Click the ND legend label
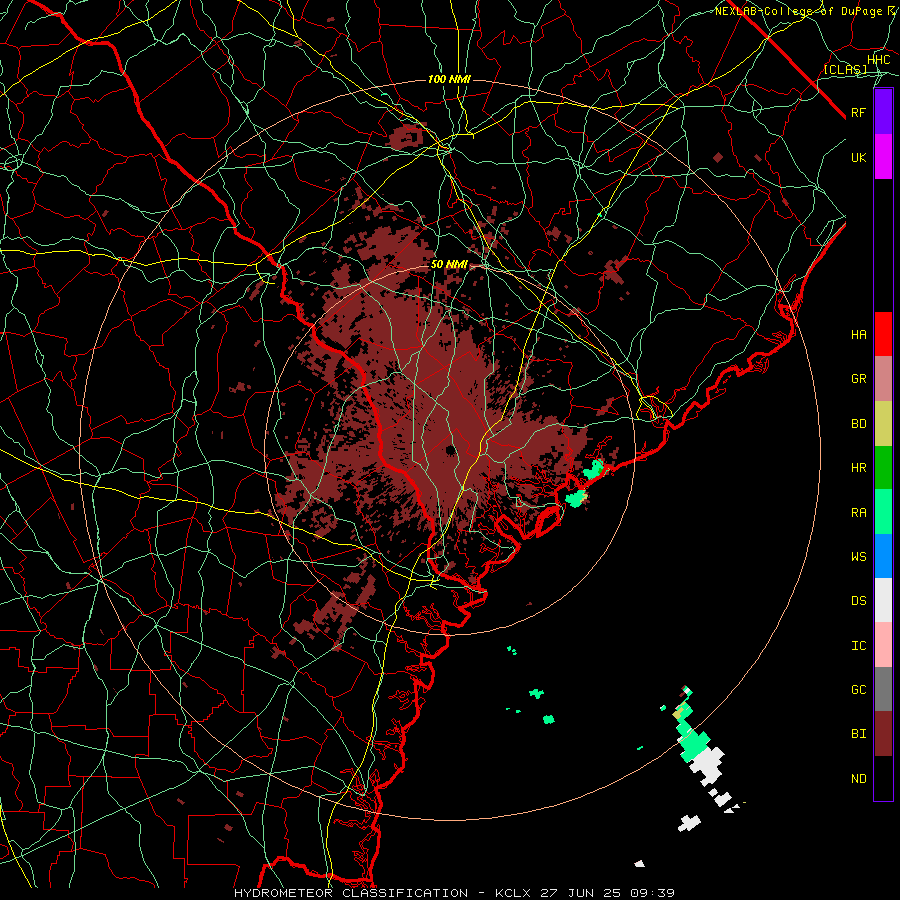Image resolution: width=900 pixels, height=900 pixels. 858,778
